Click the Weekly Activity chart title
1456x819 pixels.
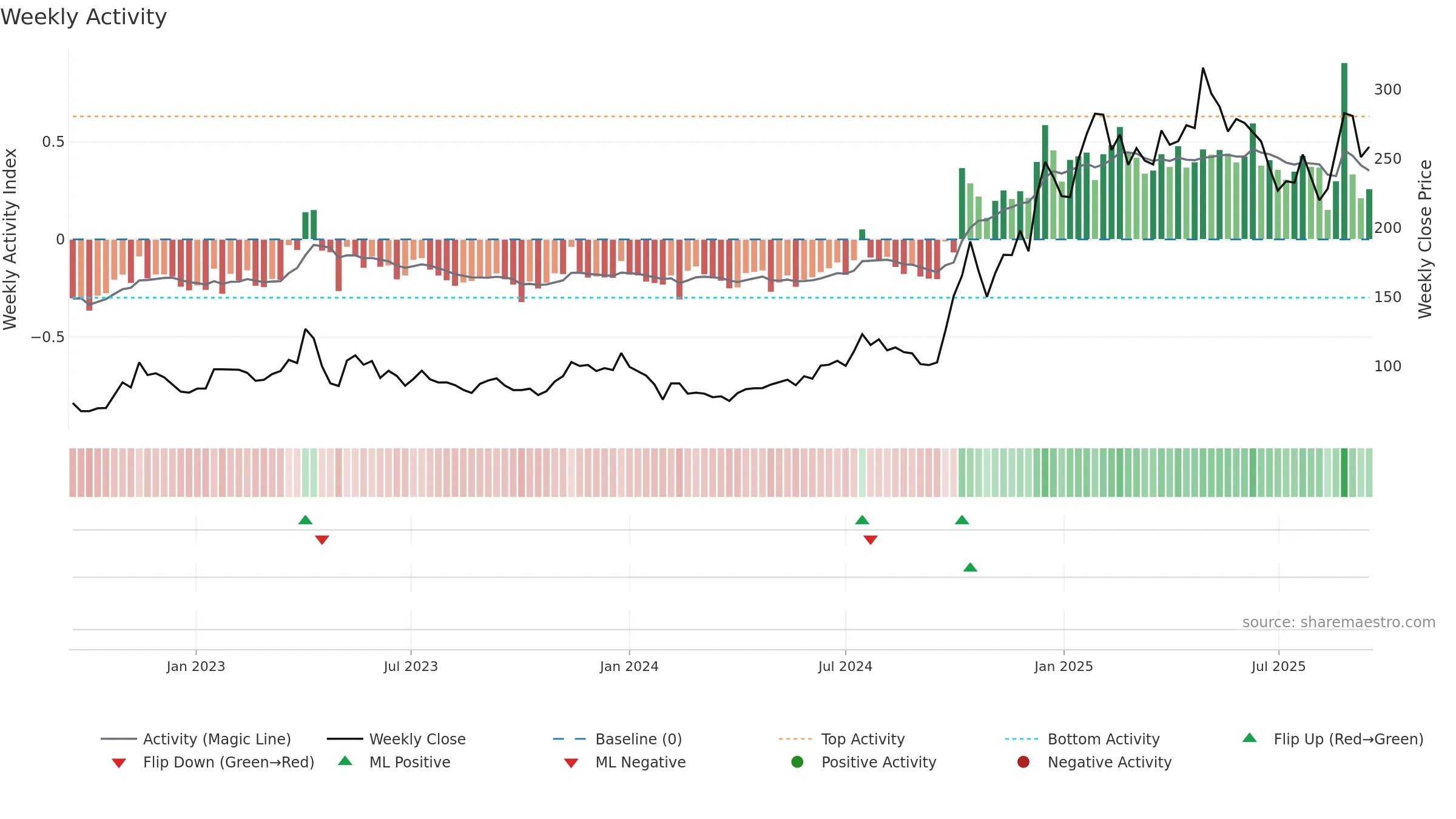[x=84, y=17]
